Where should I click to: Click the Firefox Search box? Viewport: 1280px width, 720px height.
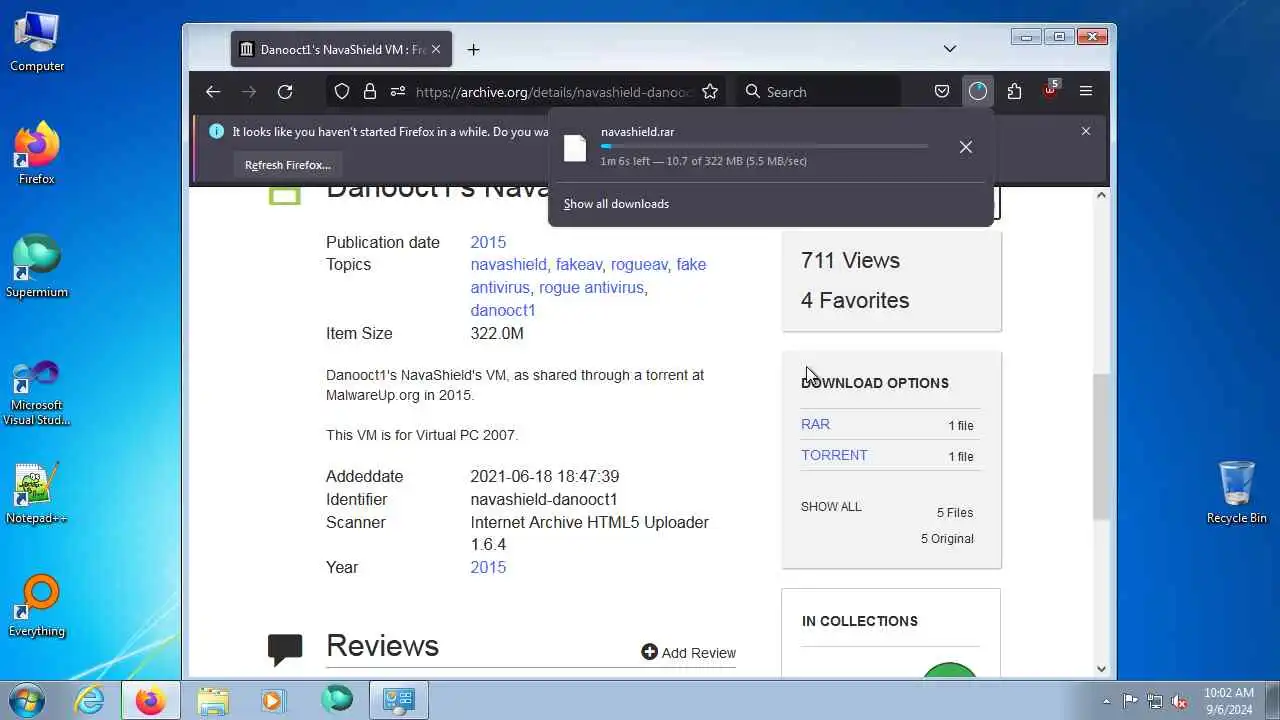point(820,92)
